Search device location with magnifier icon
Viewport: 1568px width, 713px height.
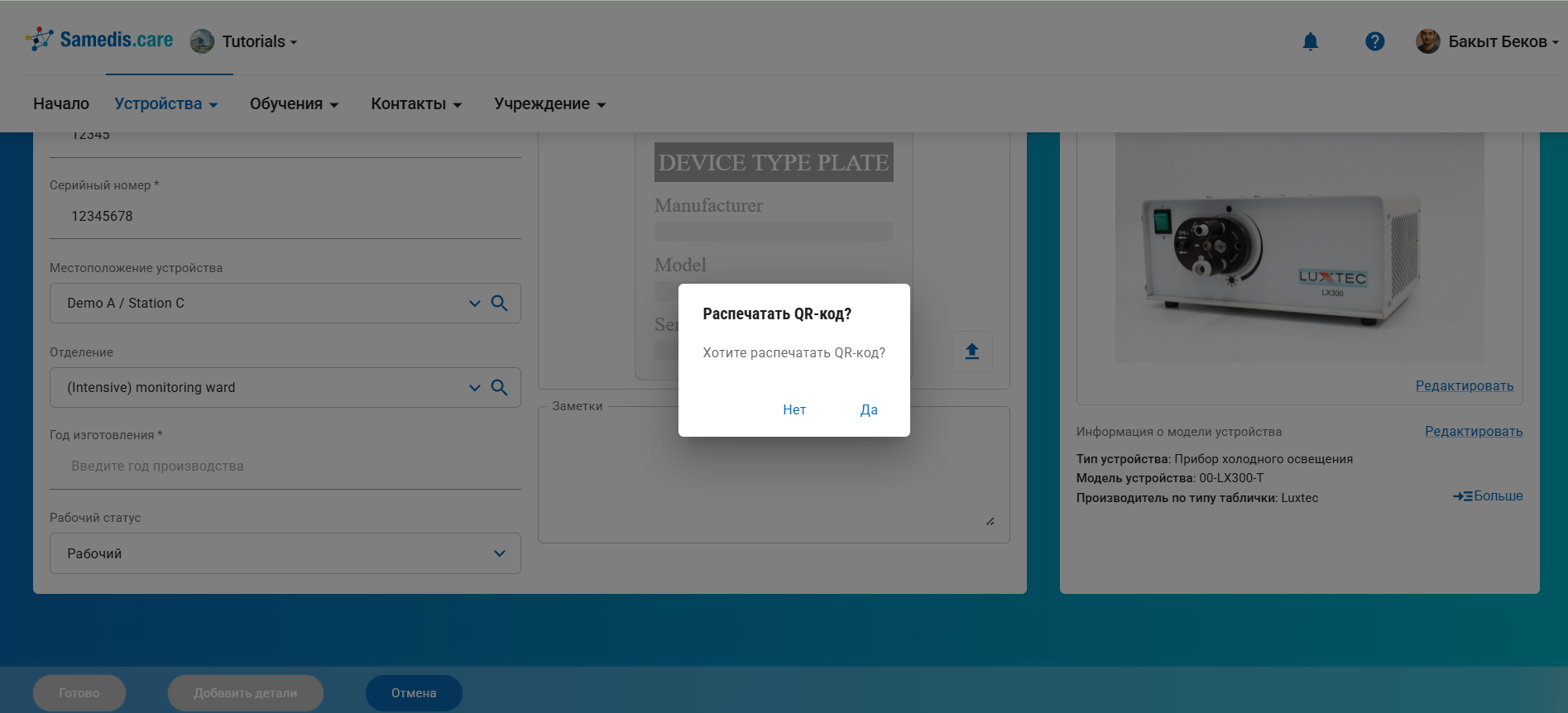tap(499, 304)
